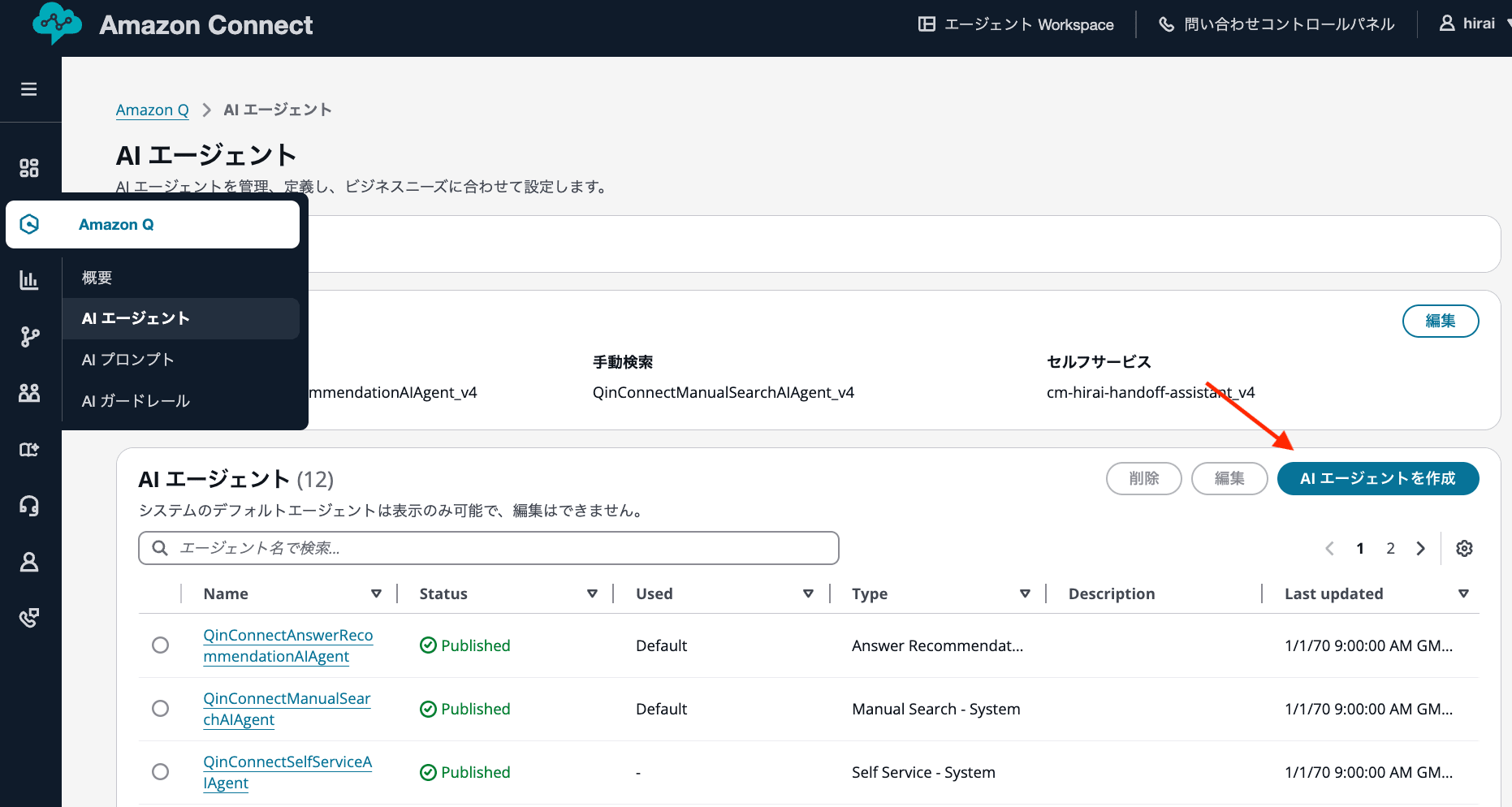Select the AI エージェント menu item
The image size is (1512, 807).
[181, 318]
